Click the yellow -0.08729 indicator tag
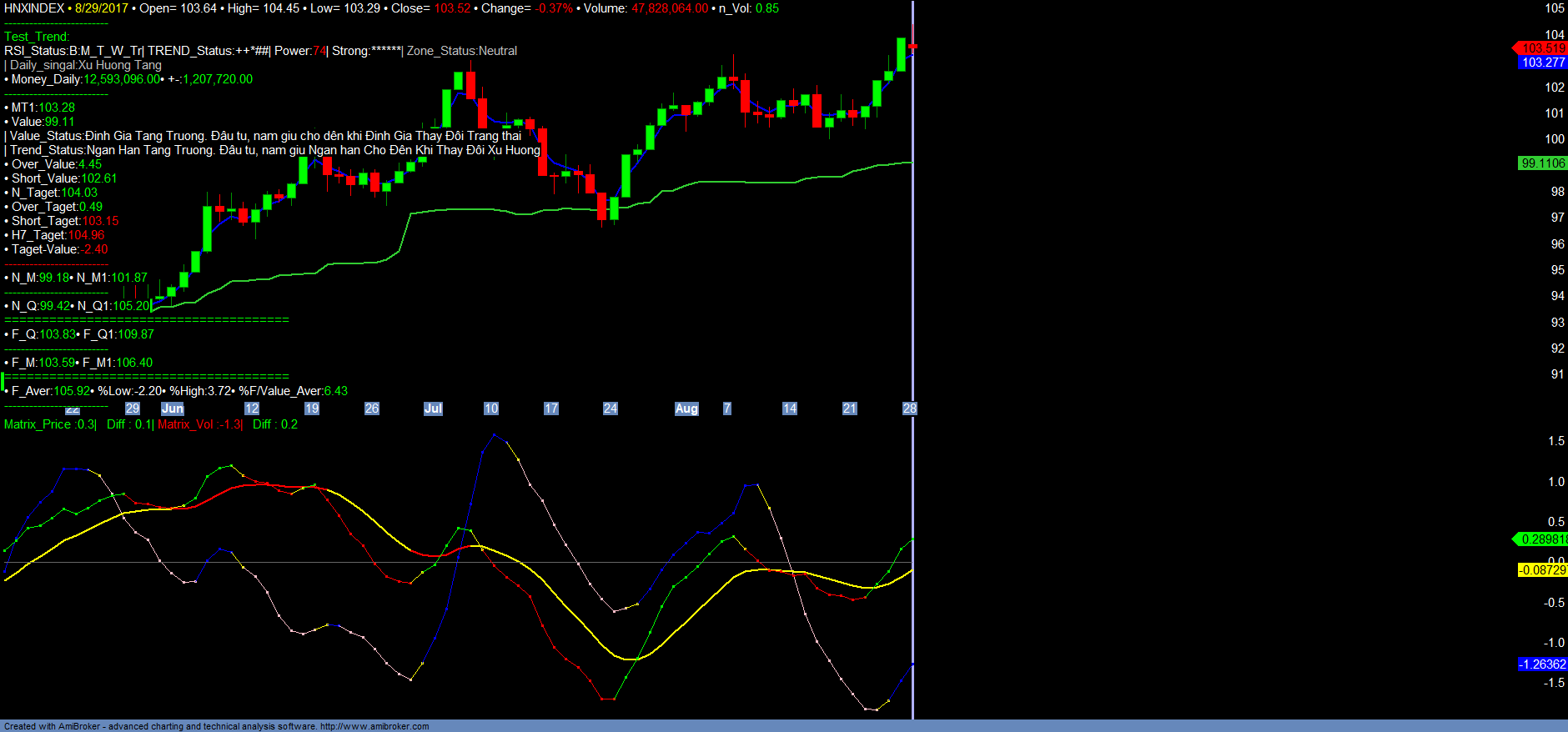Screen dimensions: 1568x732 1542,570
